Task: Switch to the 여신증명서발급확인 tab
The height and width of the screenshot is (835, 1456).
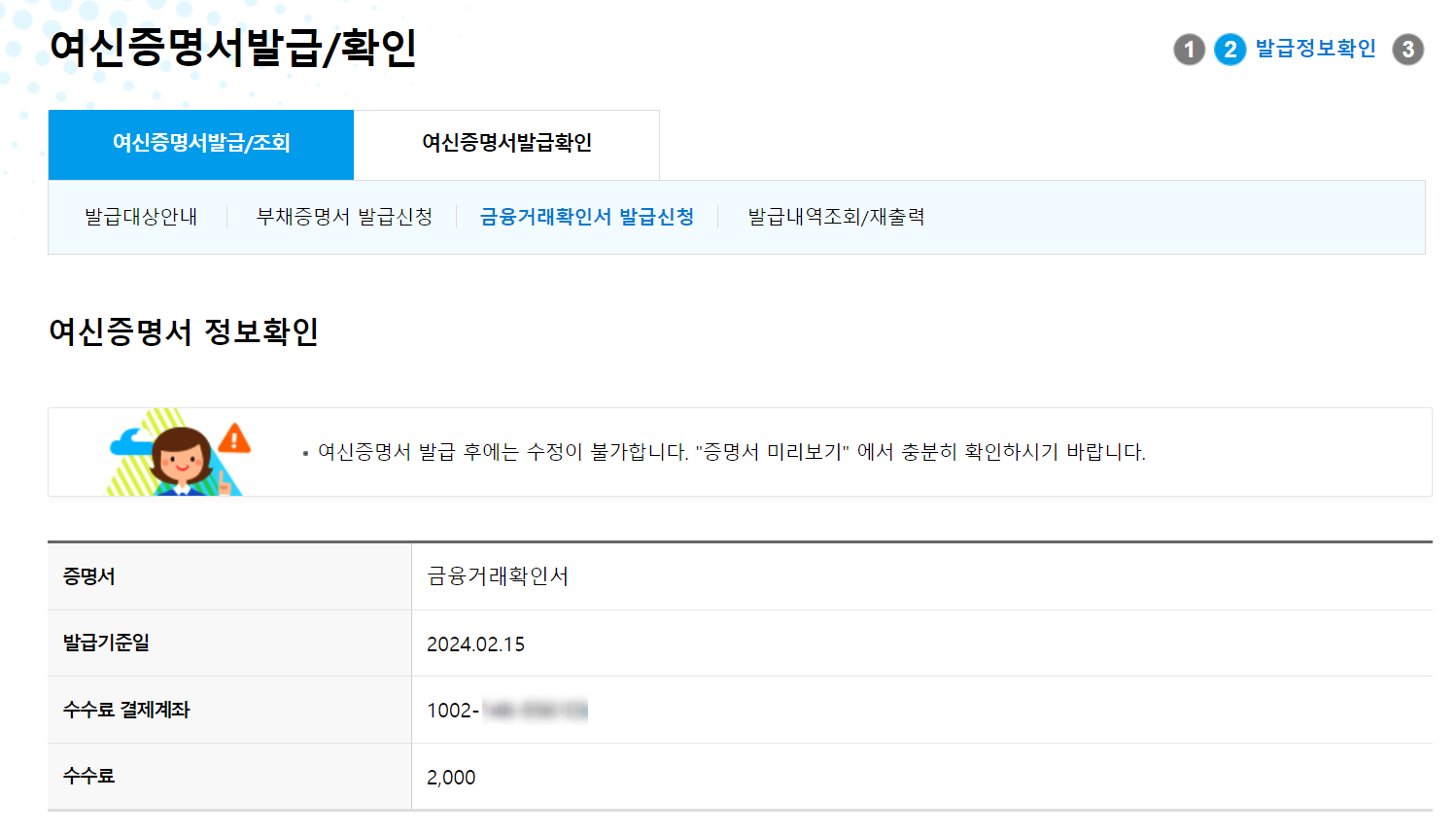Action: (x=506, y=144)
